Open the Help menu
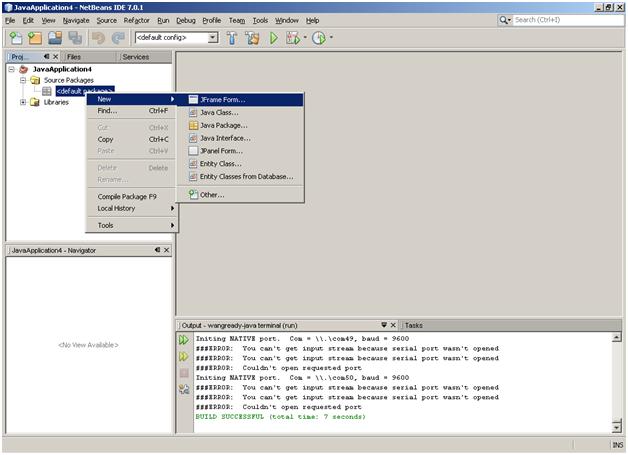Viewport: 628px width, 455px height. 312,20
